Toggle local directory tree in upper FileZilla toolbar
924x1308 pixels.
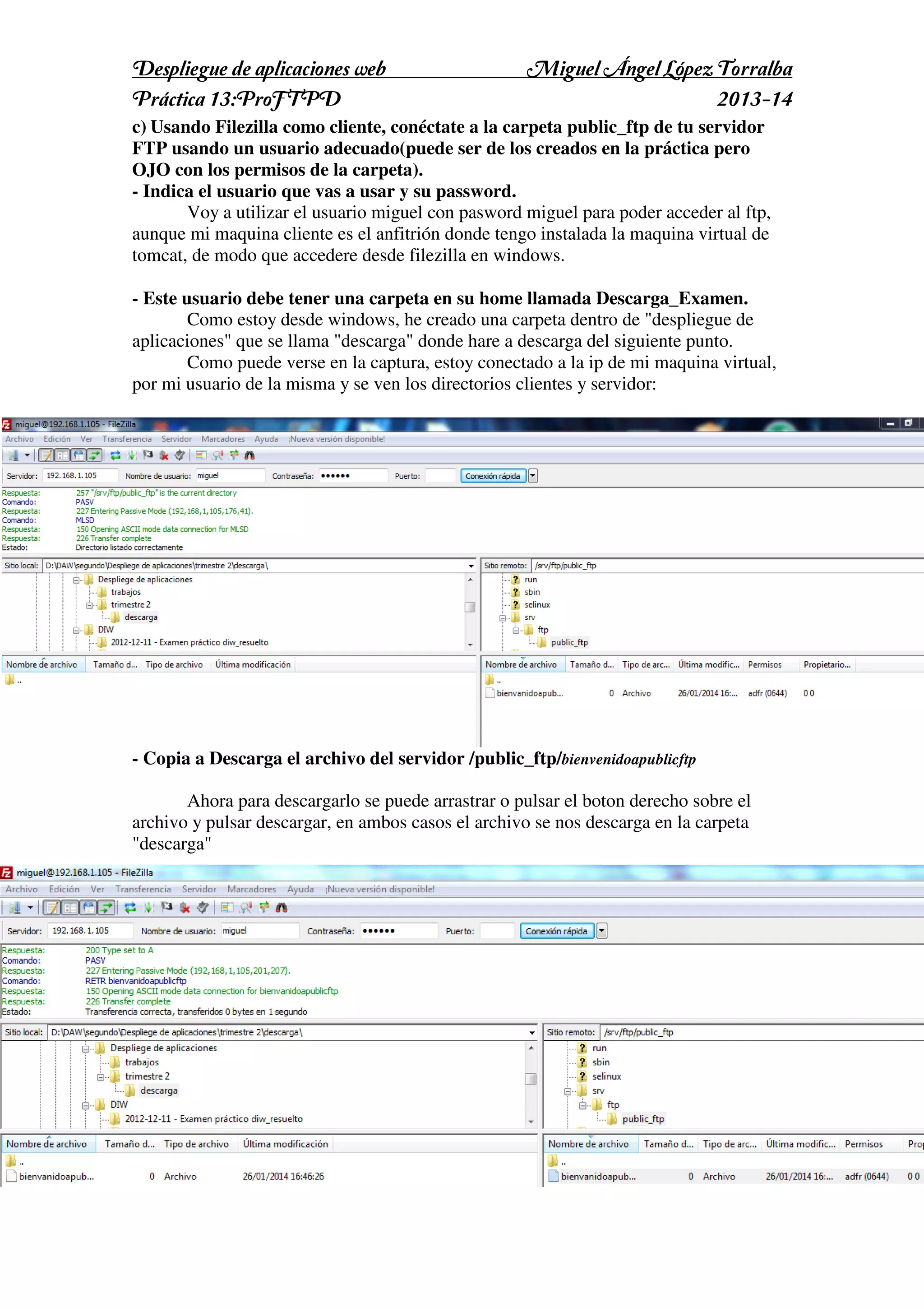(x=63, y=455)
